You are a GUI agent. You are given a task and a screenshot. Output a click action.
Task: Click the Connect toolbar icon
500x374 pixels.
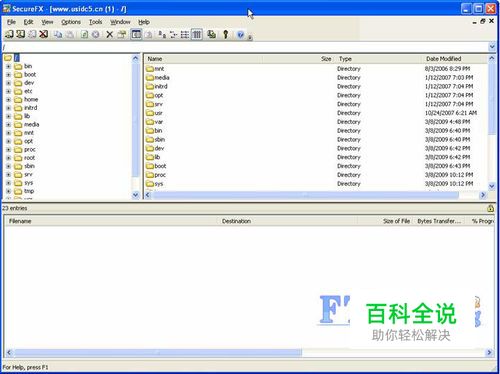(9, 34)
